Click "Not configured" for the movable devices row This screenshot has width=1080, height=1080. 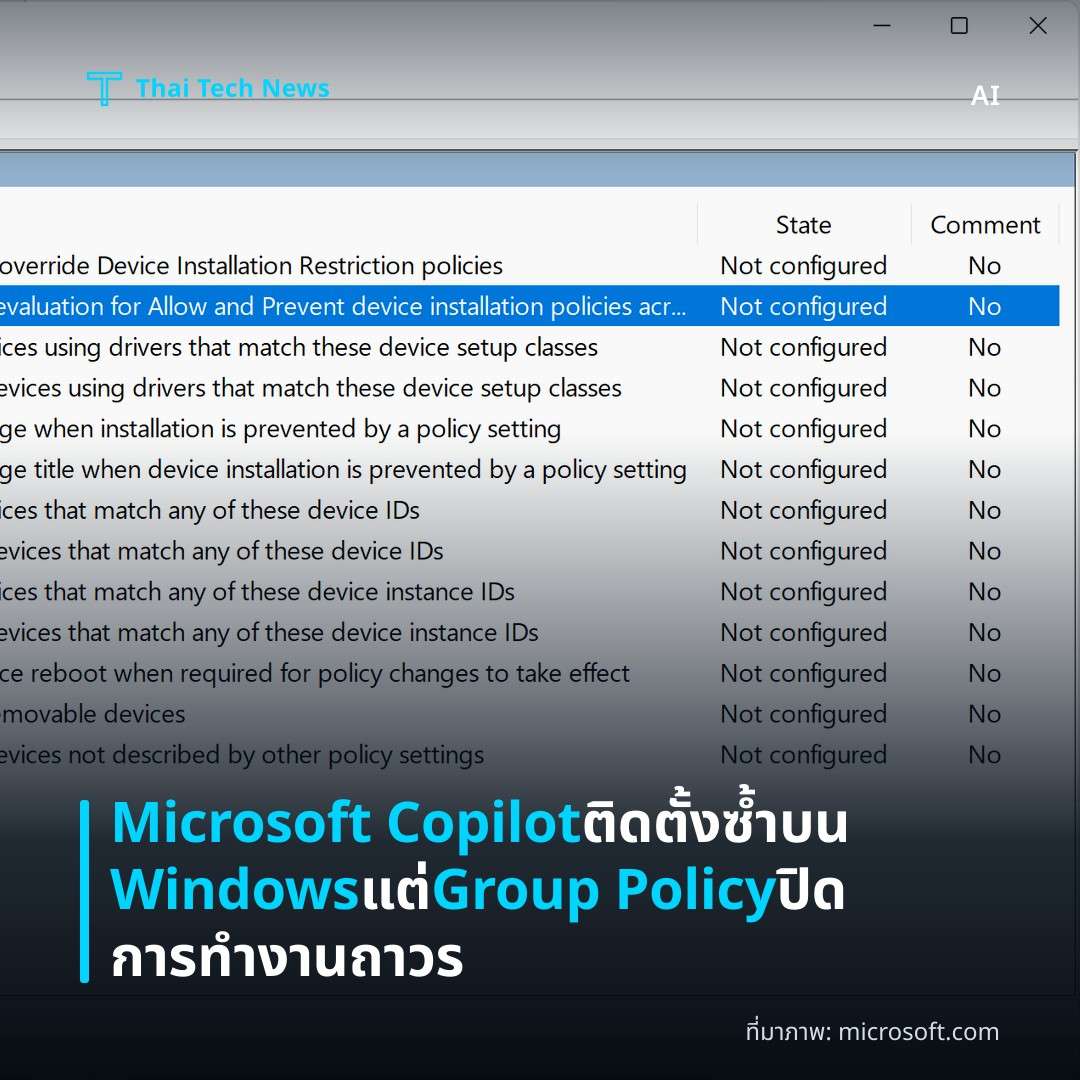803,714
